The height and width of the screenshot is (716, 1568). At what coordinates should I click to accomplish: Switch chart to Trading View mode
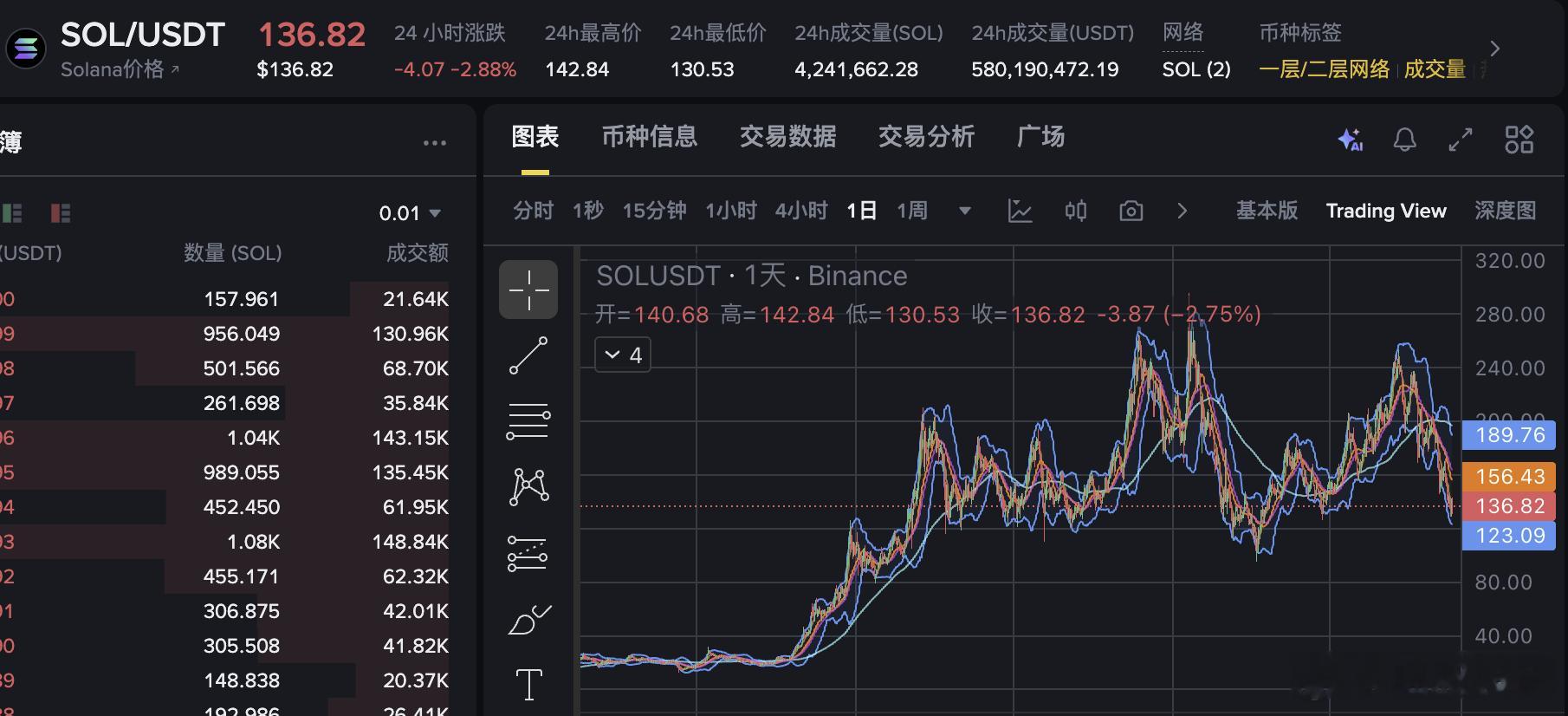click(1386, 211)
